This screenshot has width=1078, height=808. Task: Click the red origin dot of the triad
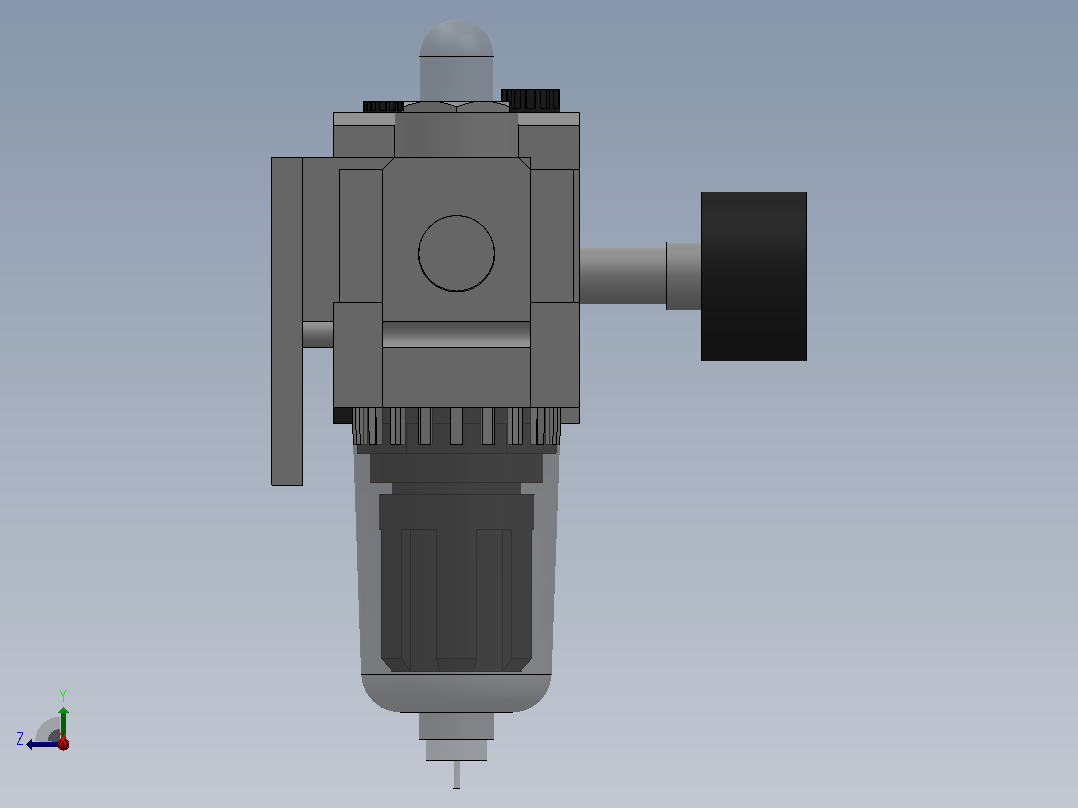[x=64, y=743]
